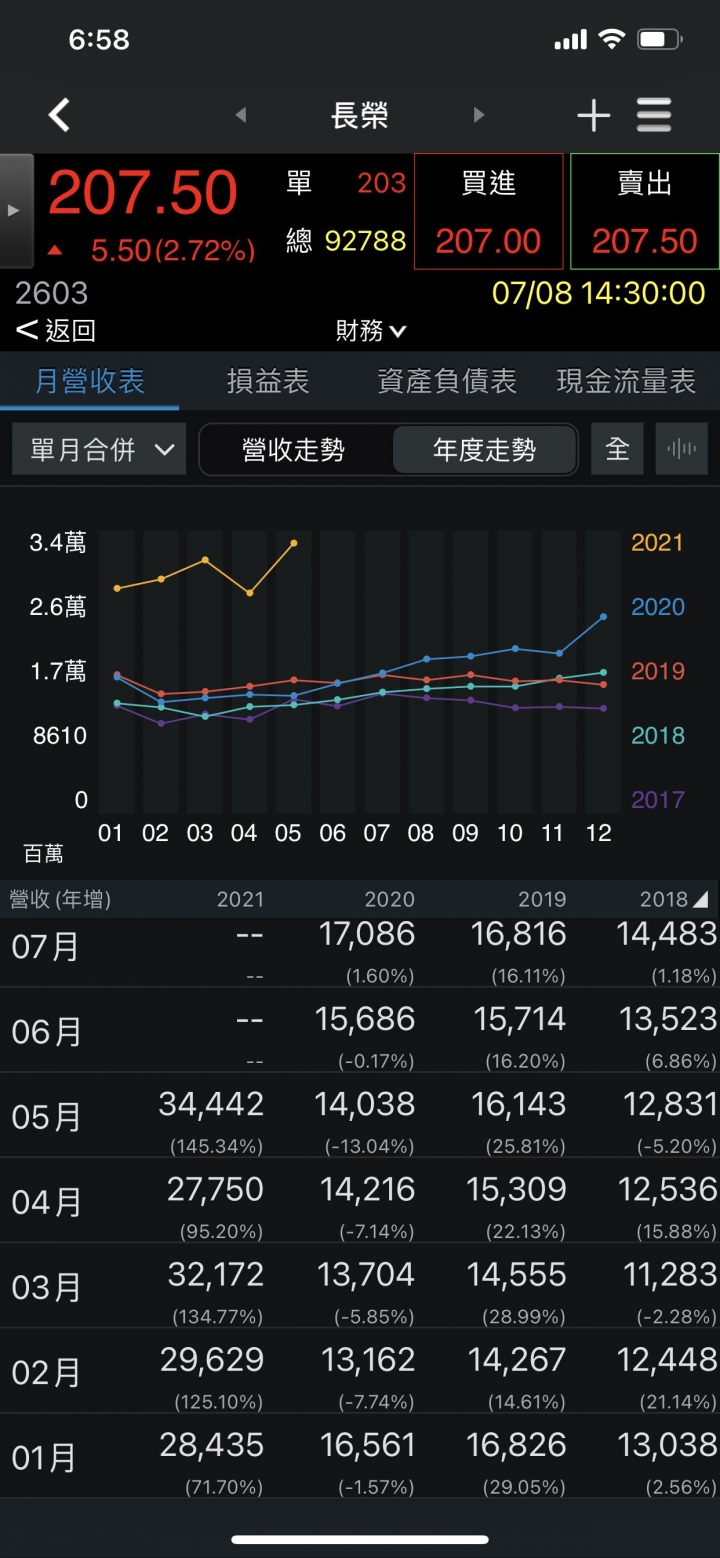Add stock with the plus icon
Viewport: 720px width, 1558px height.
tap(593, 116)
